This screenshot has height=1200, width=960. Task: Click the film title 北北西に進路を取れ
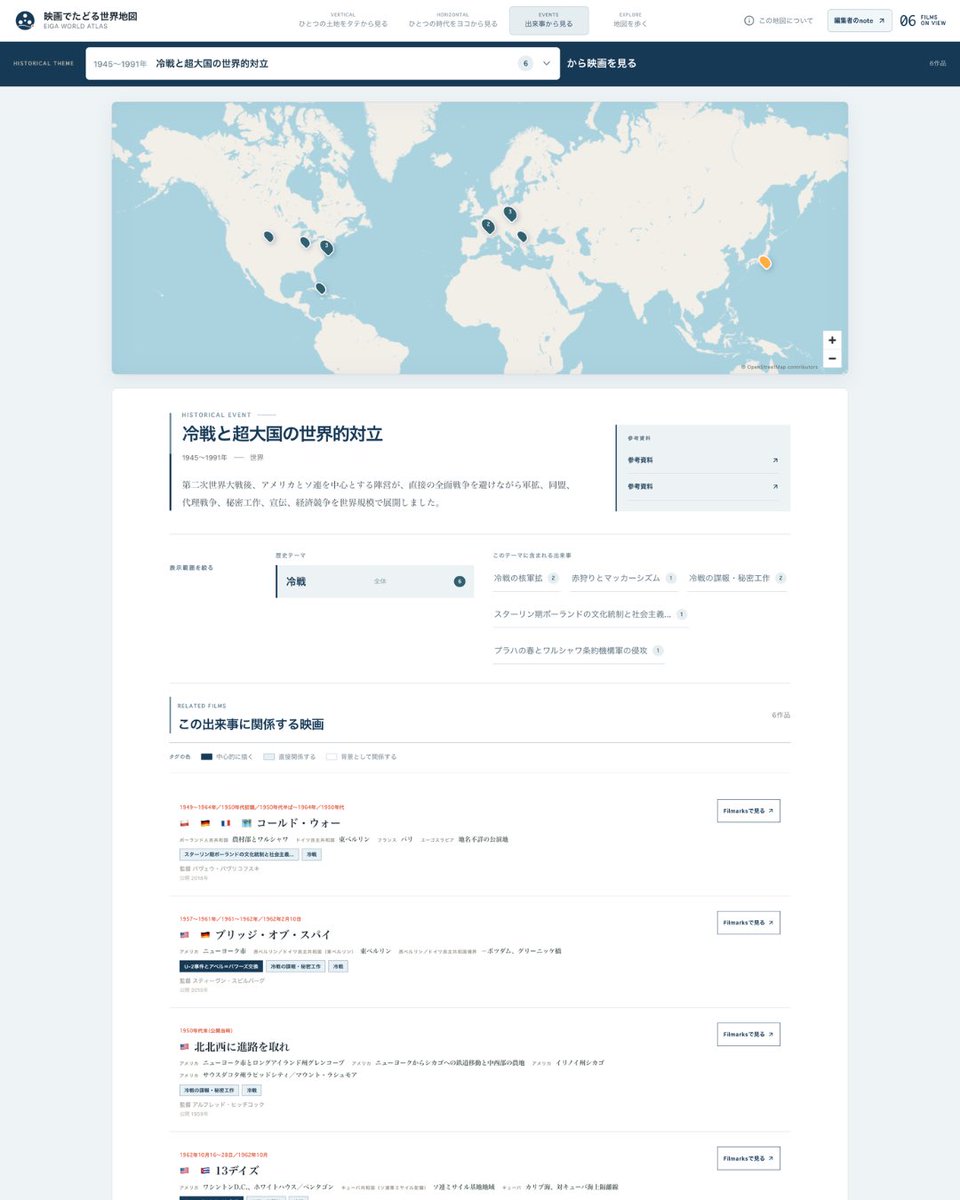tap(242, 1047)
